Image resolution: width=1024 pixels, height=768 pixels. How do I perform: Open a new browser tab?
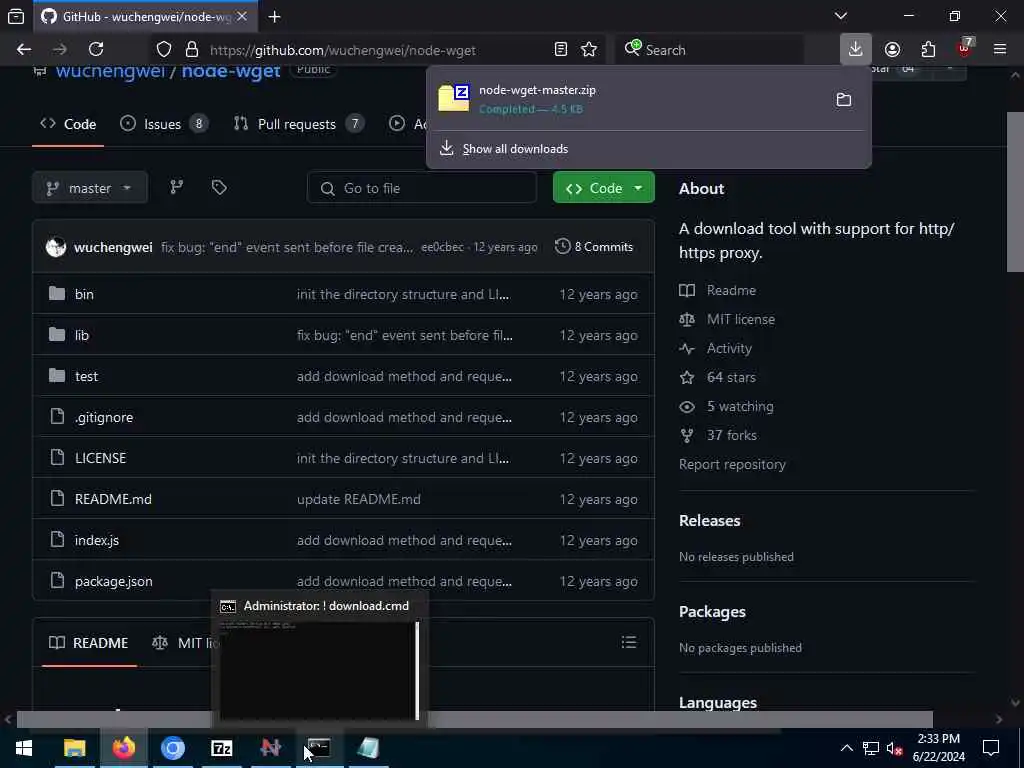[x=275, y=17]
